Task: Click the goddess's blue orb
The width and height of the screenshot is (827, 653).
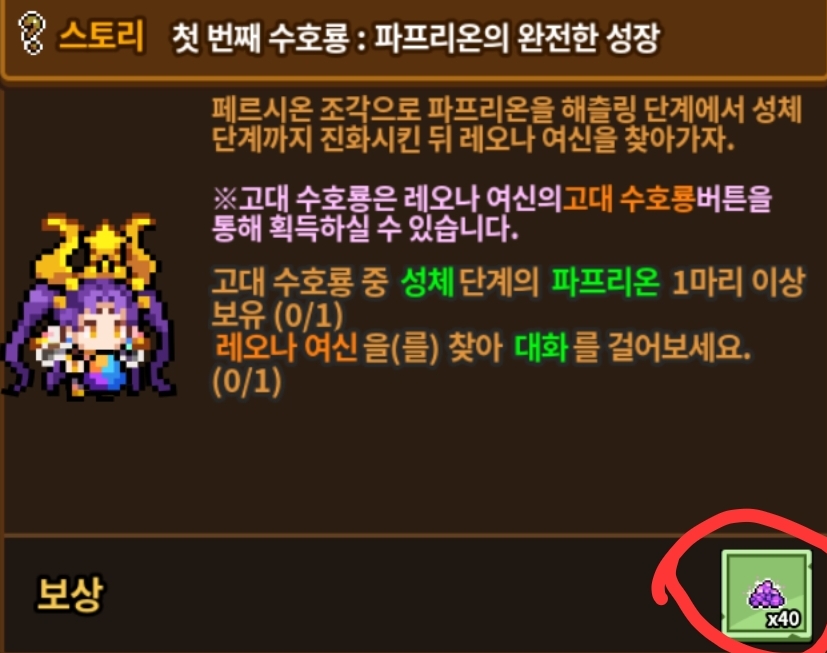Action: click(x=104, y=372)
